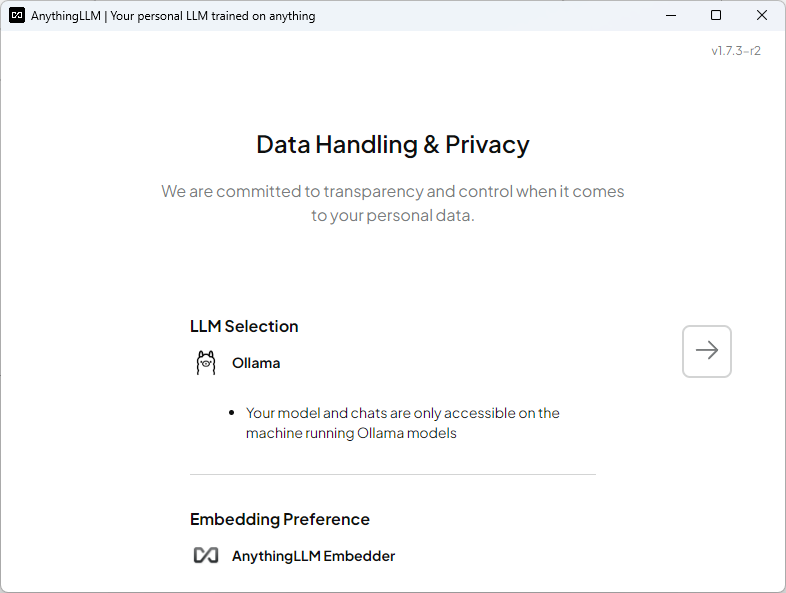The width and height of the screenshot is (786, 593).
Task: Click the AnythingLLM app icon in title bar
Action: point(17,16)
